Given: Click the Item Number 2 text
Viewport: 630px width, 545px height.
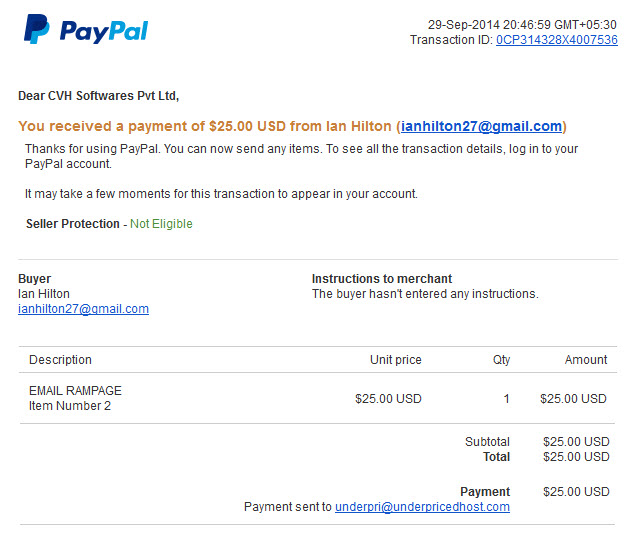Looking at the screenshot, I should coord(70,406).
